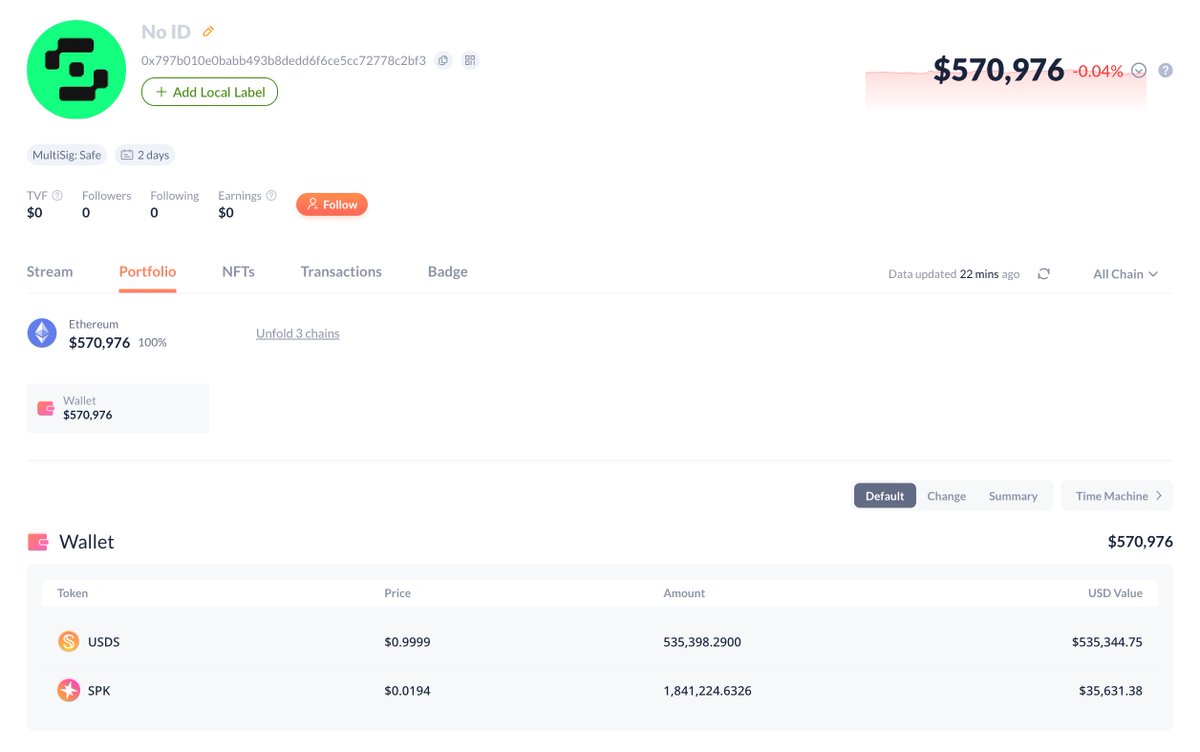Copy the wallet address
1200x752 pixels.
[x=443, y=60]
